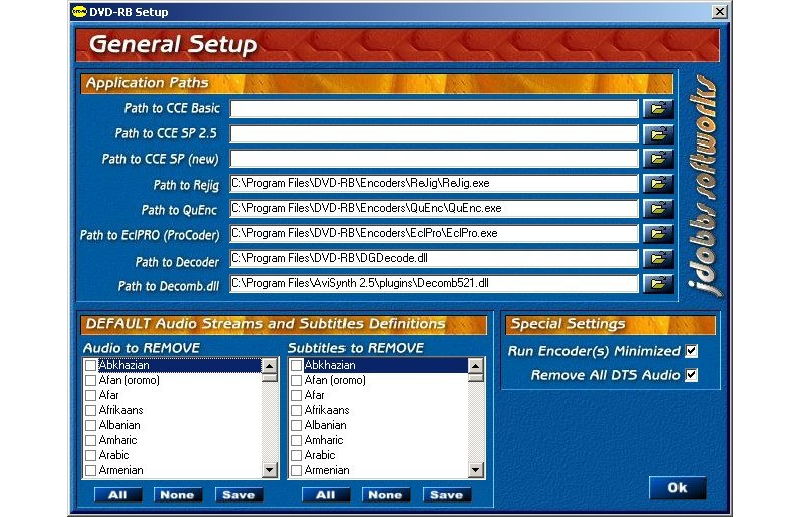Check Albanian in Audio to REMOVE
The image size is (800, 517).
pos(91,425)
